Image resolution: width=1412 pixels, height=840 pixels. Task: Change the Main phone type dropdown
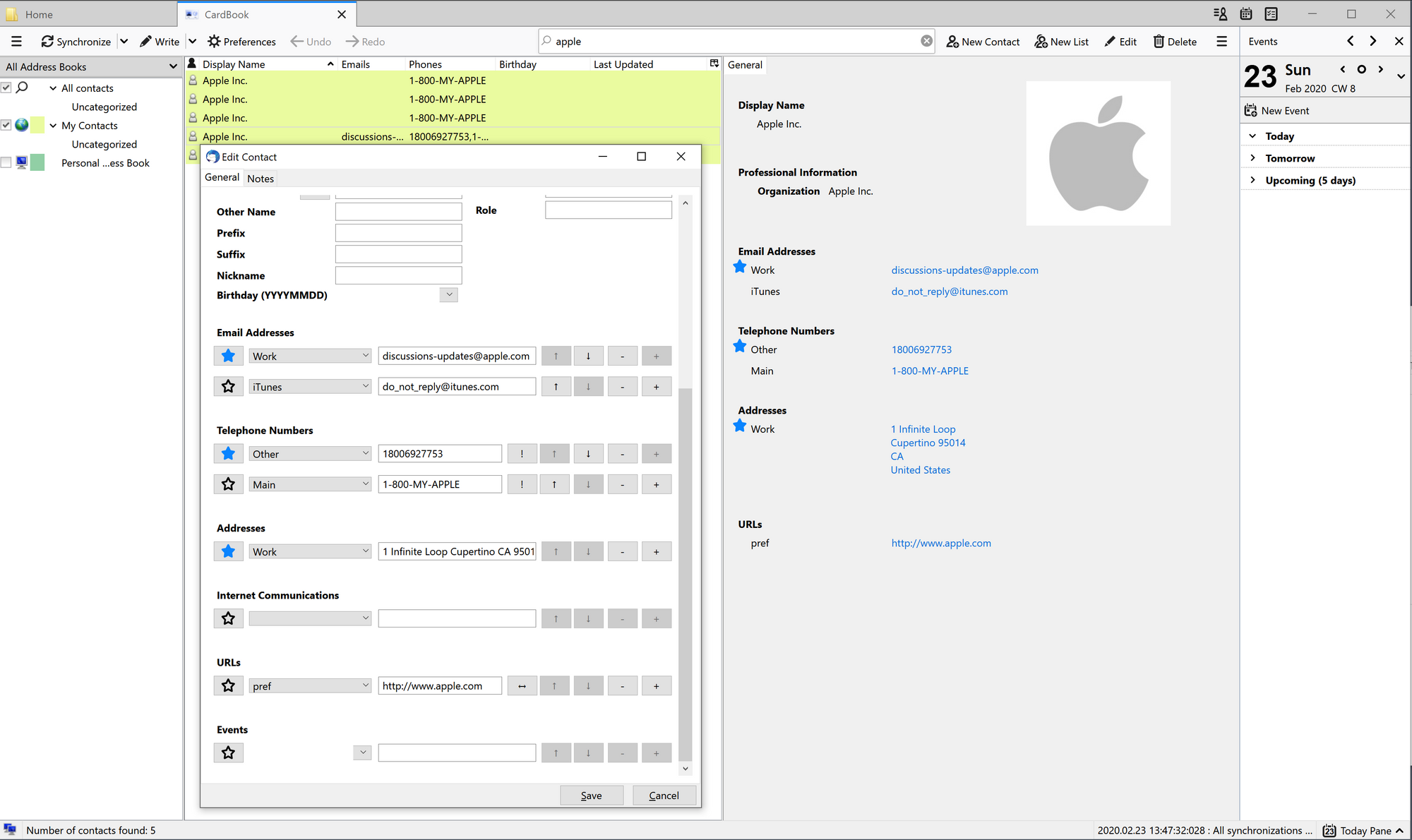point(310,484)
